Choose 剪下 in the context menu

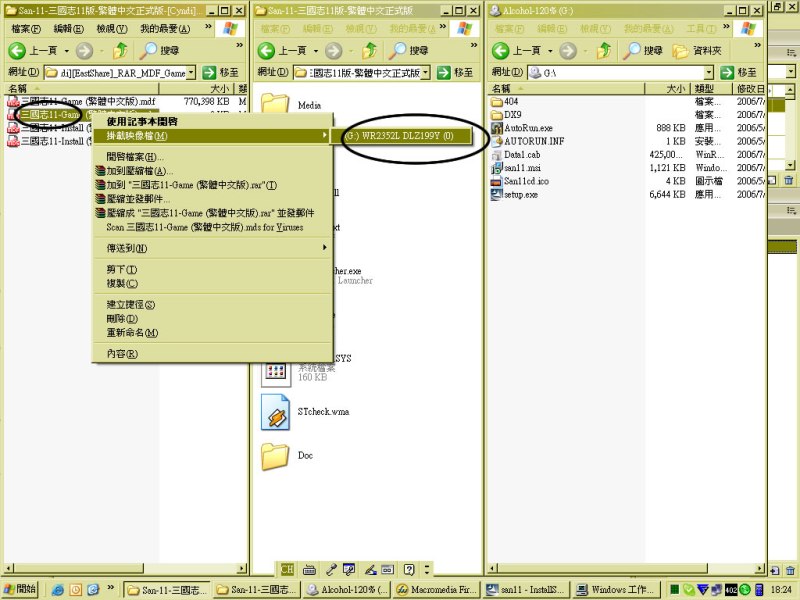click(211, 269)
